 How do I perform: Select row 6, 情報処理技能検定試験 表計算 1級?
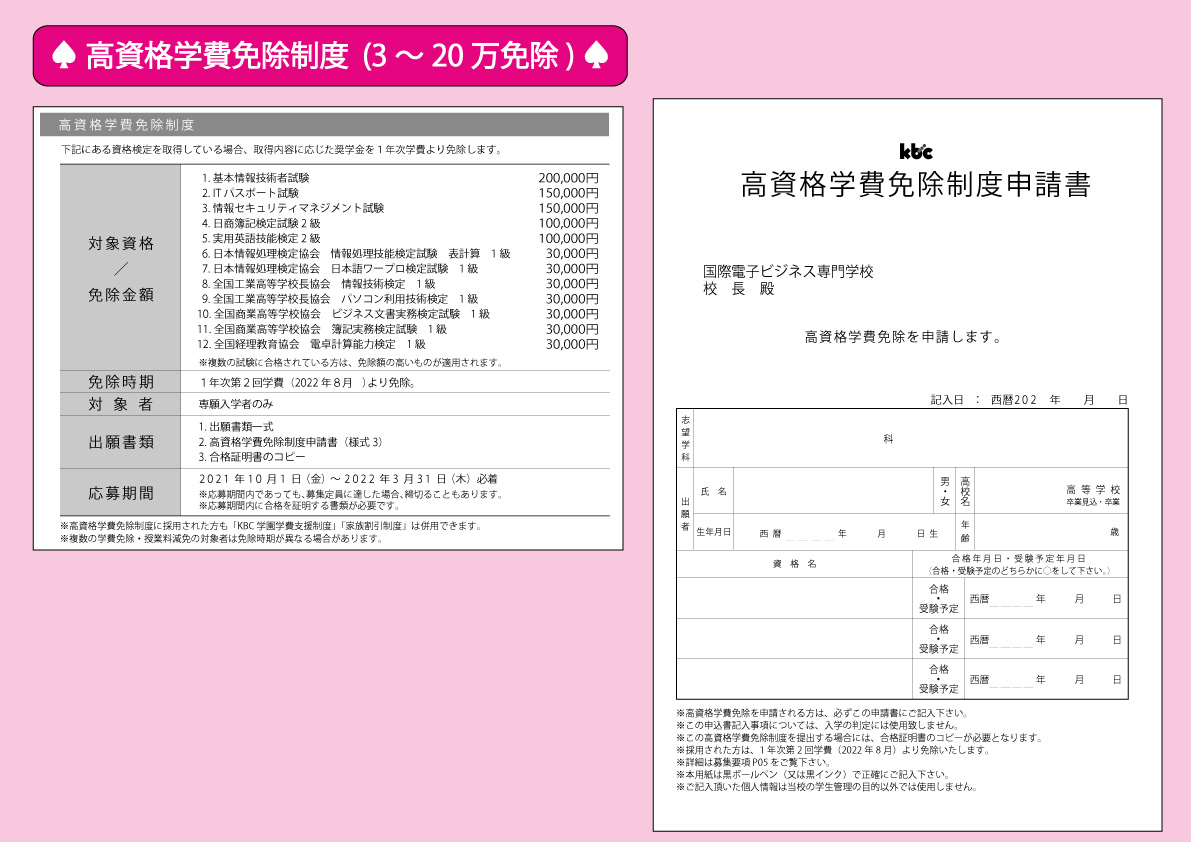[400, 254]
